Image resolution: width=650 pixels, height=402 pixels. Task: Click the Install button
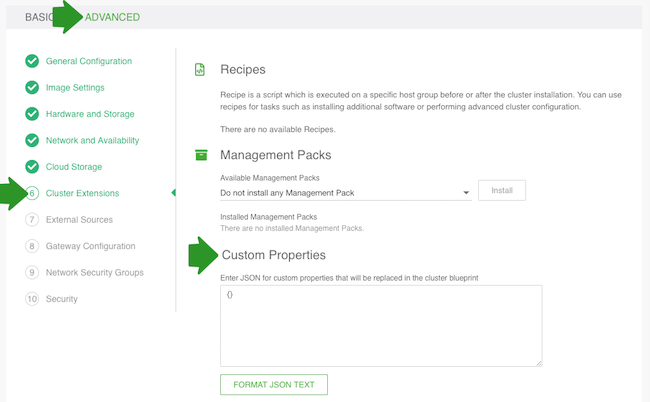tap(501, 190)
